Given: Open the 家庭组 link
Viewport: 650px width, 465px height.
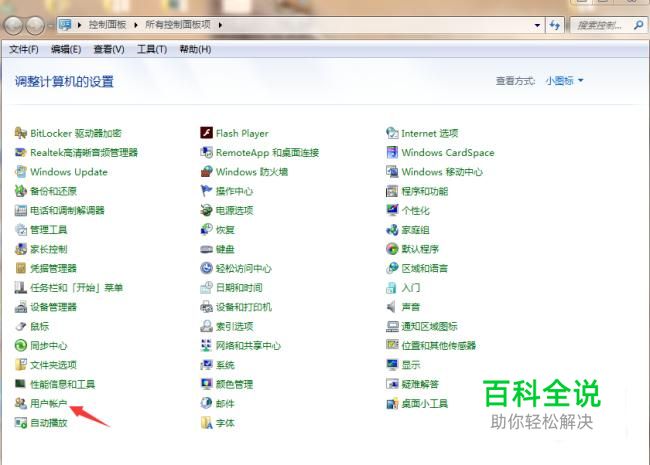Looking at the screenshot, I should pos(415,230).
